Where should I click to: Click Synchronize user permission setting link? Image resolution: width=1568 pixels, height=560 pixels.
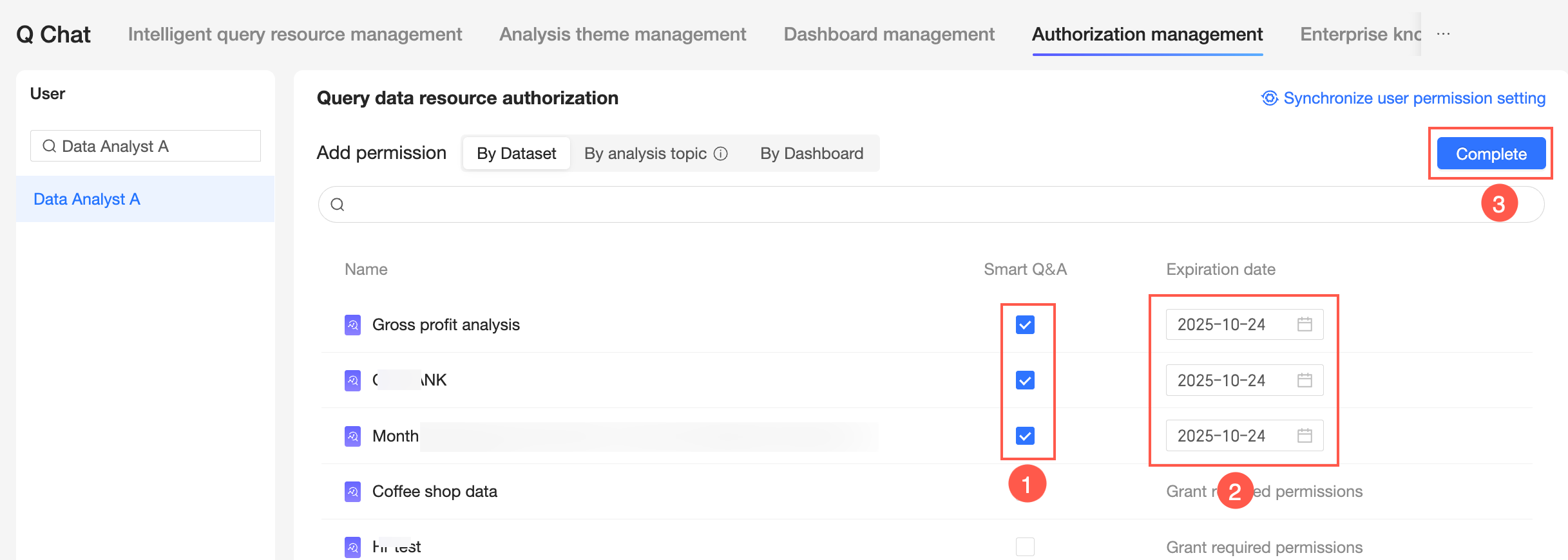(1414, 98)
